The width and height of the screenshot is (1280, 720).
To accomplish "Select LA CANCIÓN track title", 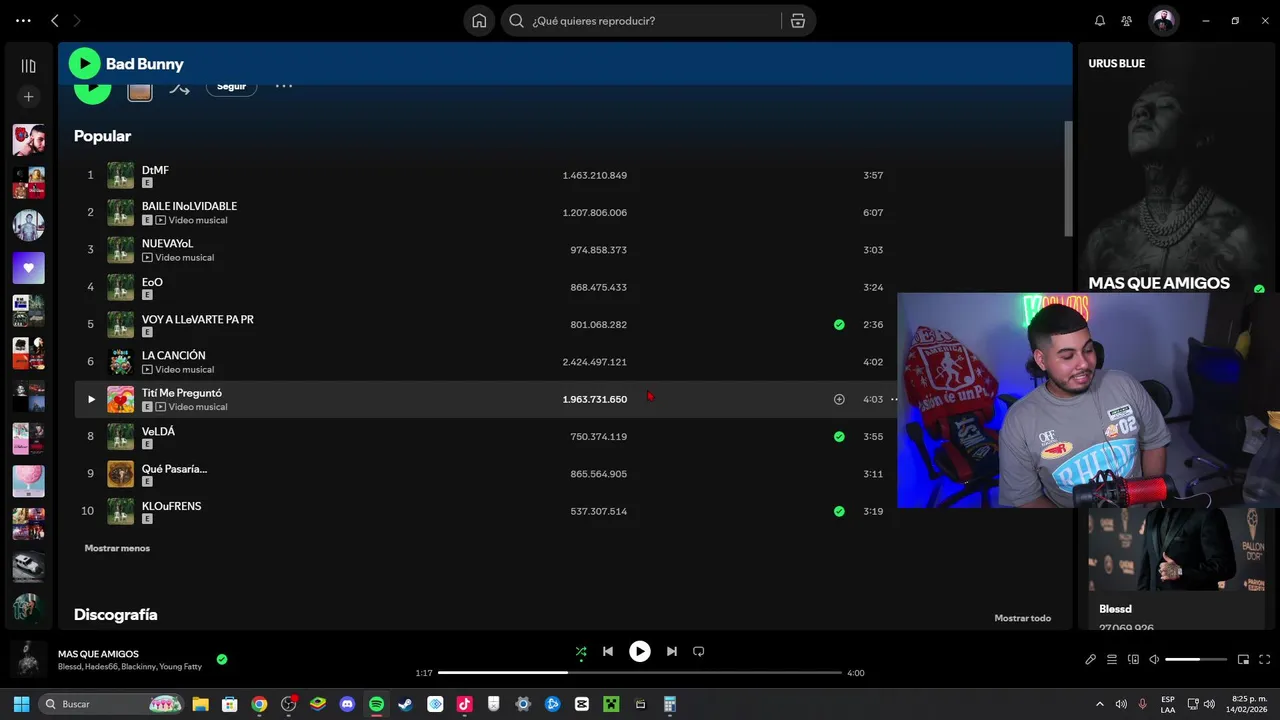I will pos(174,355).
